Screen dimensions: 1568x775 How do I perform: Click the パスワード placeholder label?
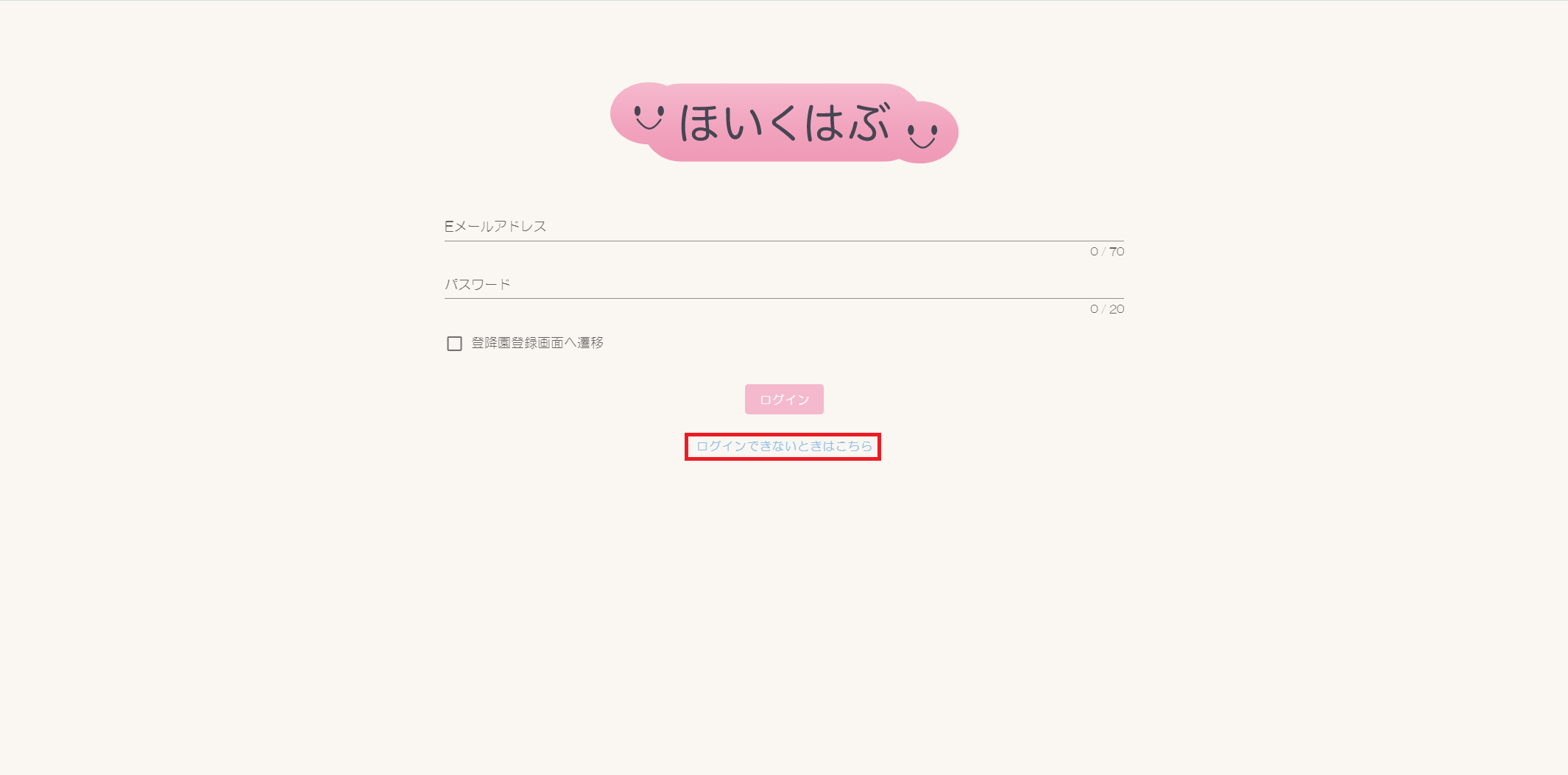477,284
